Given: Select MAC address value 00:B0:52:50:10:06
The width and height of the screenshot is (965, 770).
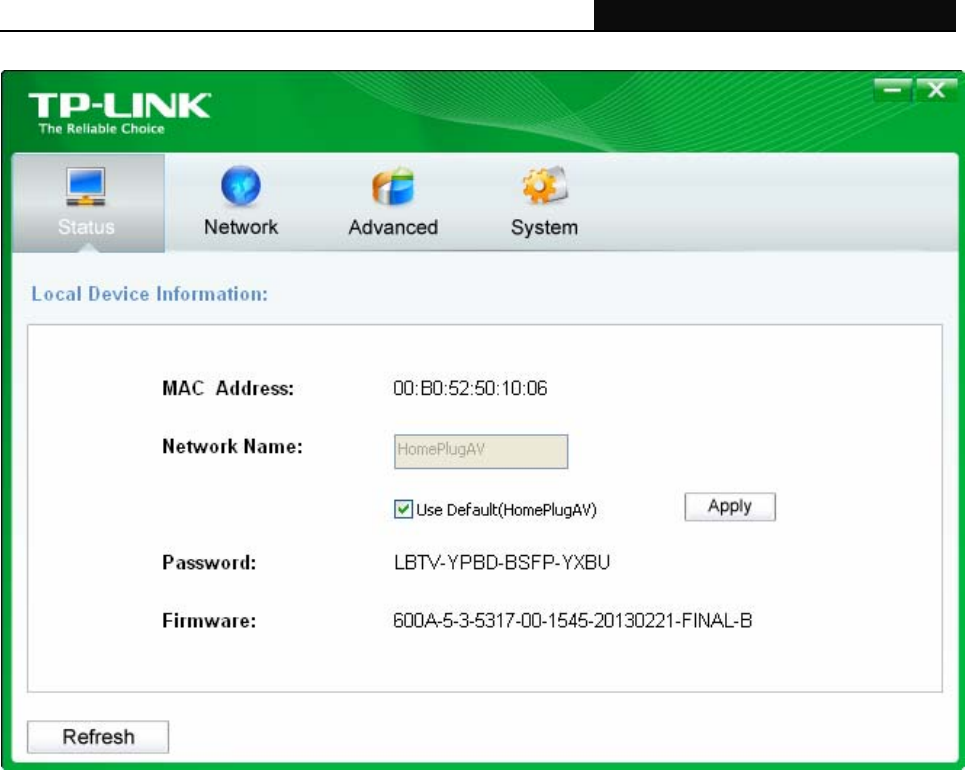Looking at the screenshot, I should (470, 388).
